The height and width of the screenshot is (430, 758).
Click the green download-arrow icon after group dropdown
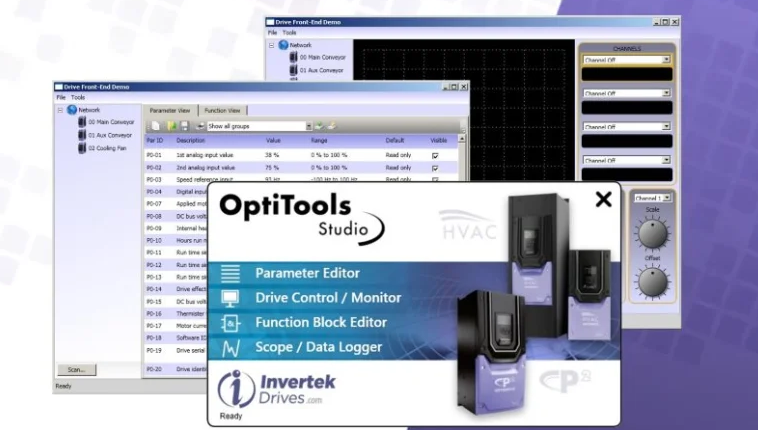(319, 126)
